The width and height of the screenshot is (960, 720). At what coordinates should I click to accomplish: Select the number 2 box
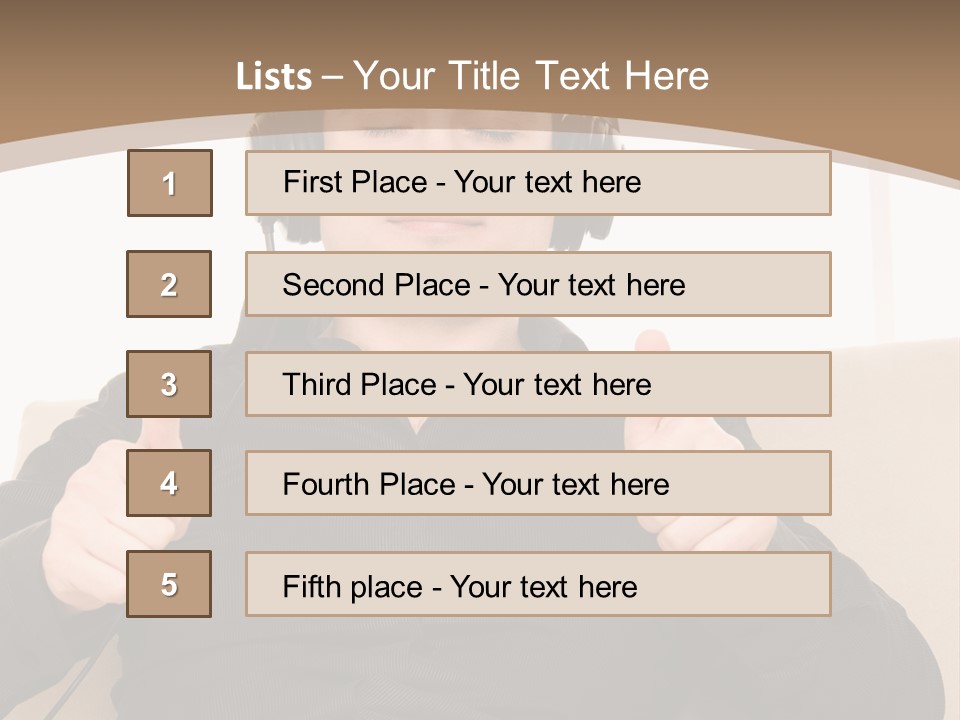[169, 284]
